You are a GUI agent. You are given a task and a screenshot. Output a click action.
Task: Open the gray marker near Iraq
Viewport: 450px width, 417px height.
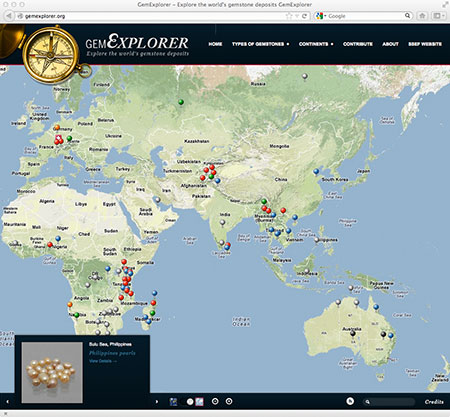(x=157, y=200)
